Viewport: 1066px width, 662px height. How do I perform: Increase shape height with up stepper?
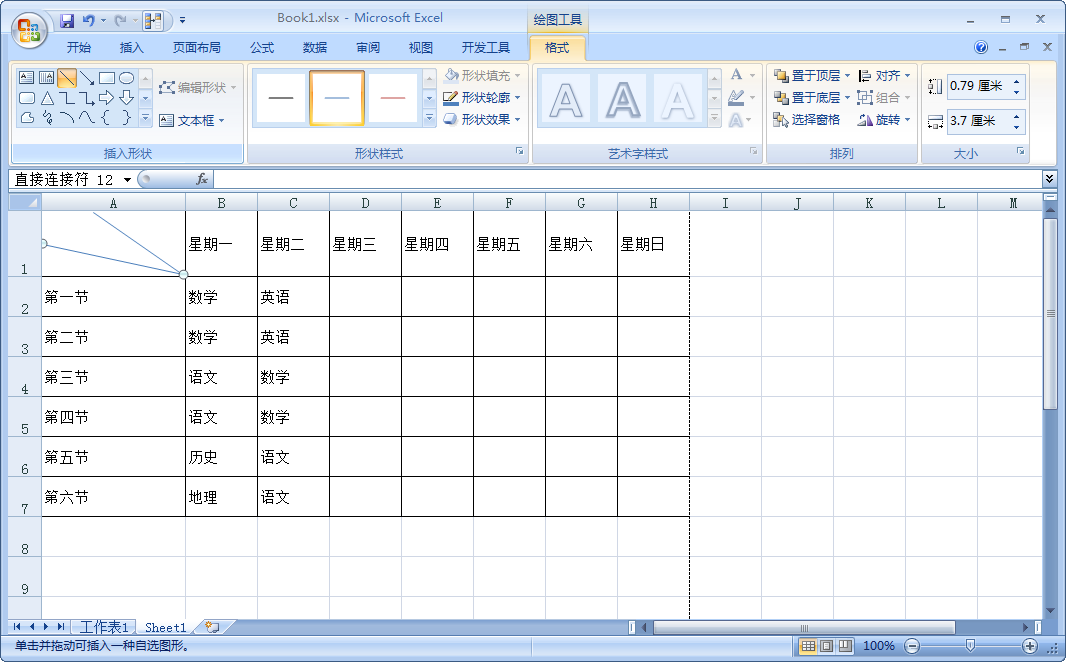pos(1016,81)
